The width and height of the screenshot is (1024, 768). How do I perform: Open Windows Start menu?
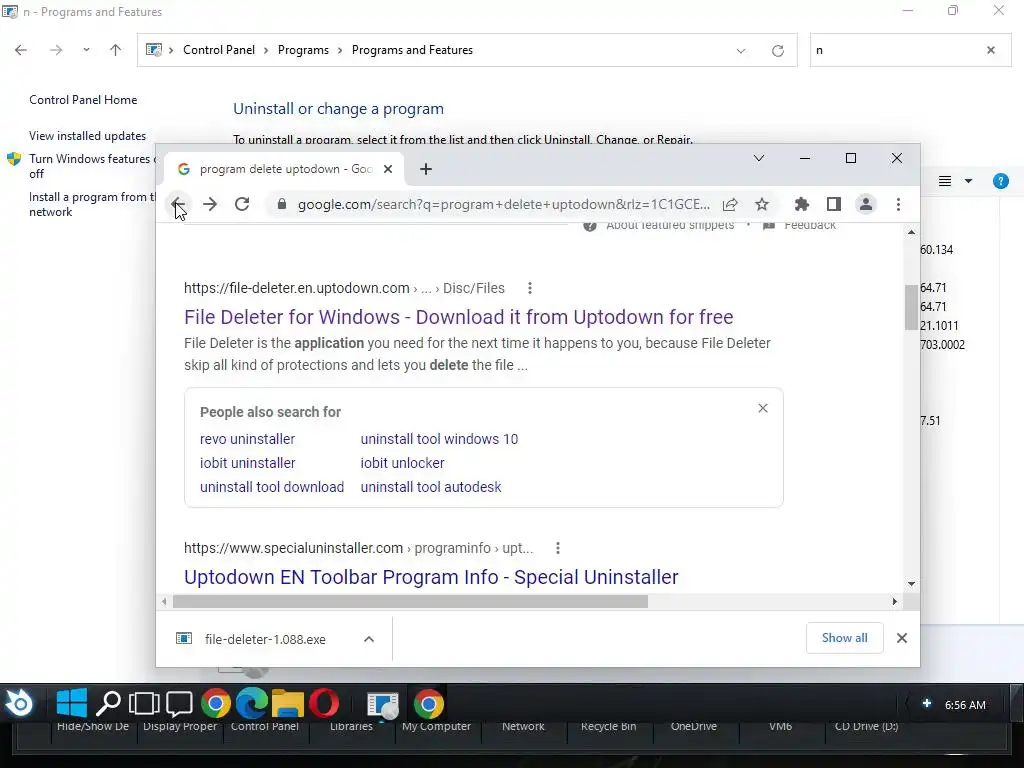(72, 703)
